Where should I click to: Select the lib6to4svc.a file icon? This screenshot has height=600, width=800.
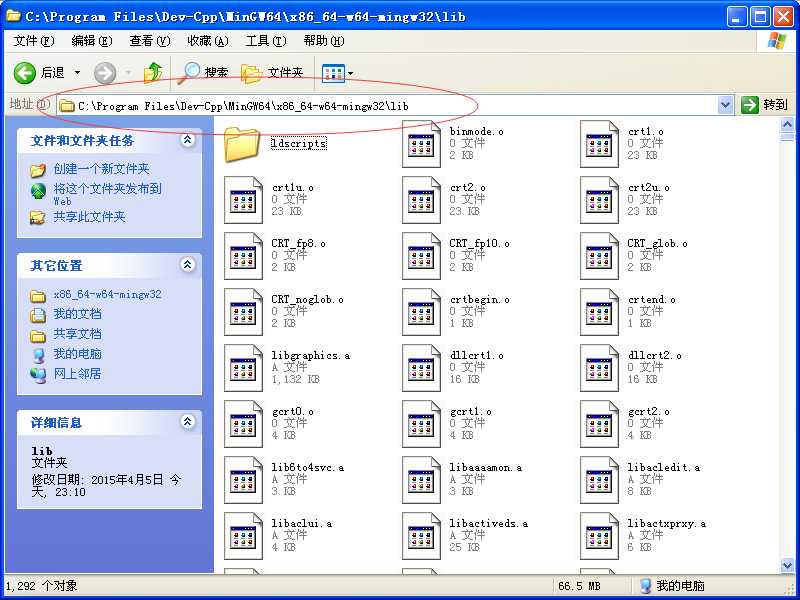coord(243,480)
